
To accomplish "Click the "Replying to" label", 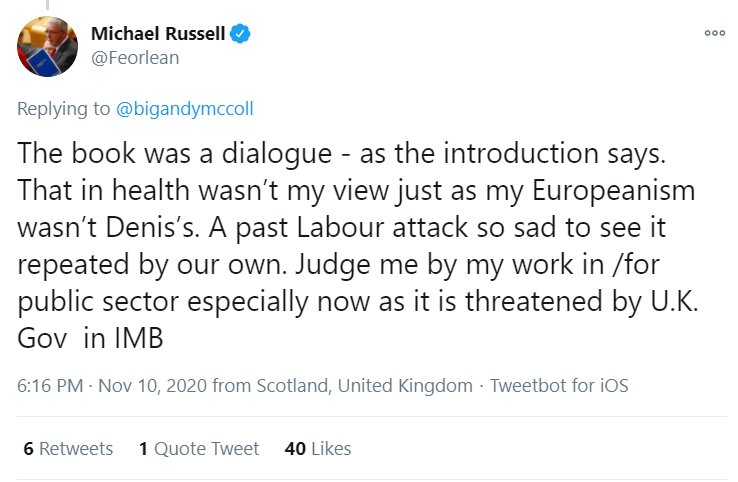I will pos(64,109).
